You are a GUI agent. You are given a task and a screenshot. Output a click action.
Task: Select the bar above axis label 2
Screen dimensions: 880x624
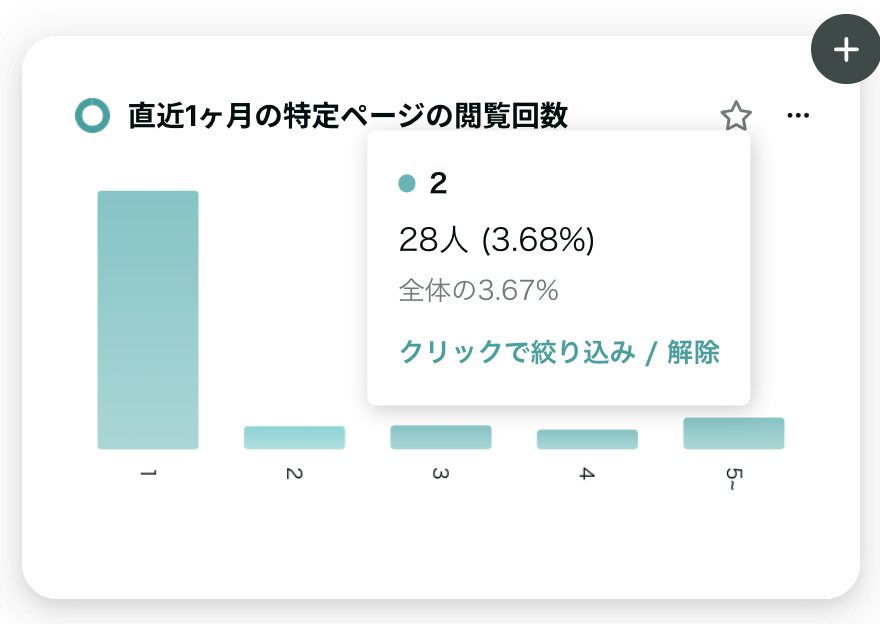click(295, 438)
